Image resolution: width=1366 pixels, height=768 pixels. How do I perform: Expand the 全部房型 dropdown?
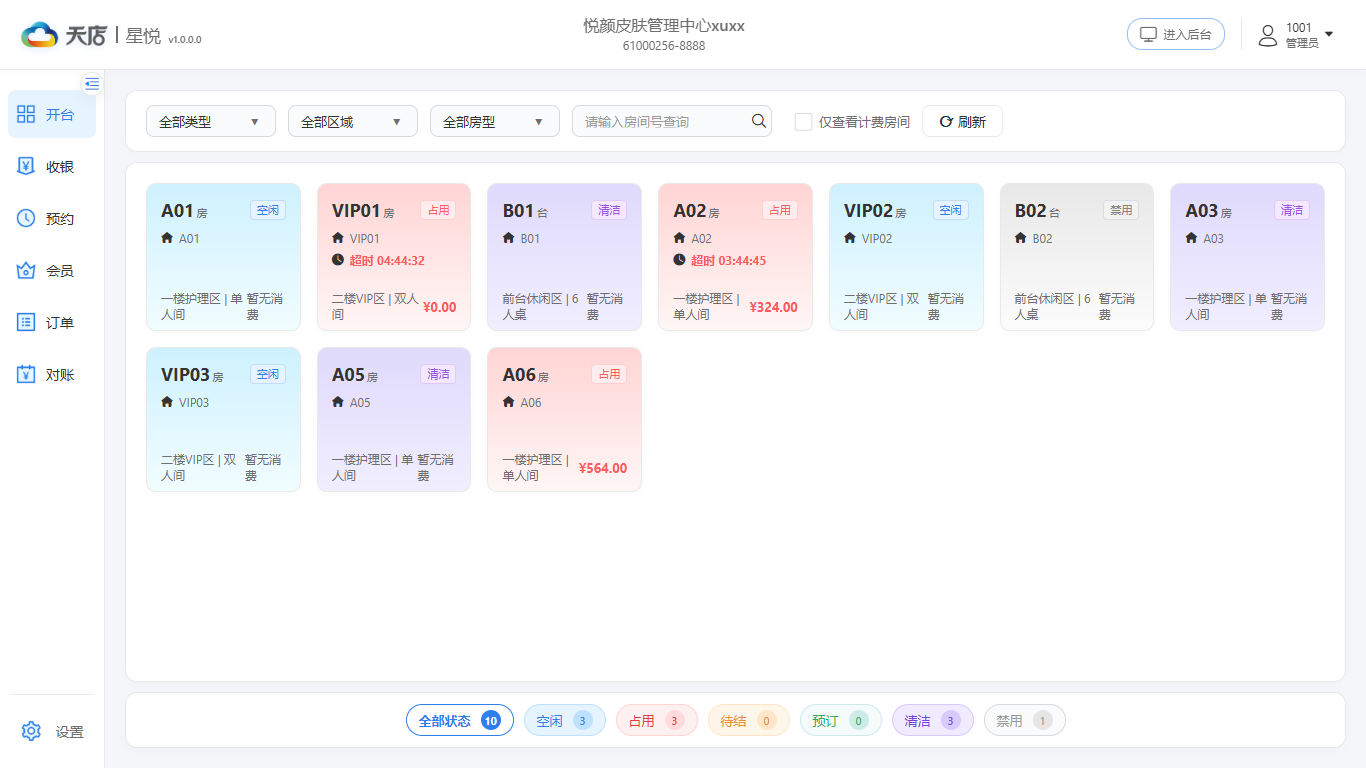pyautogui.click(x=495, y=121)
